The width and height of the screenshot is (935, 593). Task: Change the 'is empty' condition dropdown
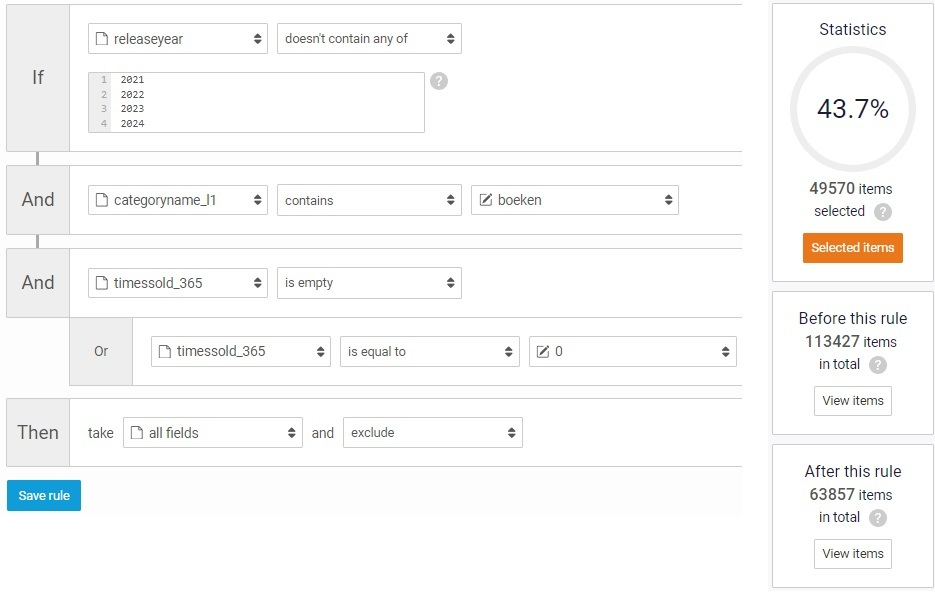(369, 283)
